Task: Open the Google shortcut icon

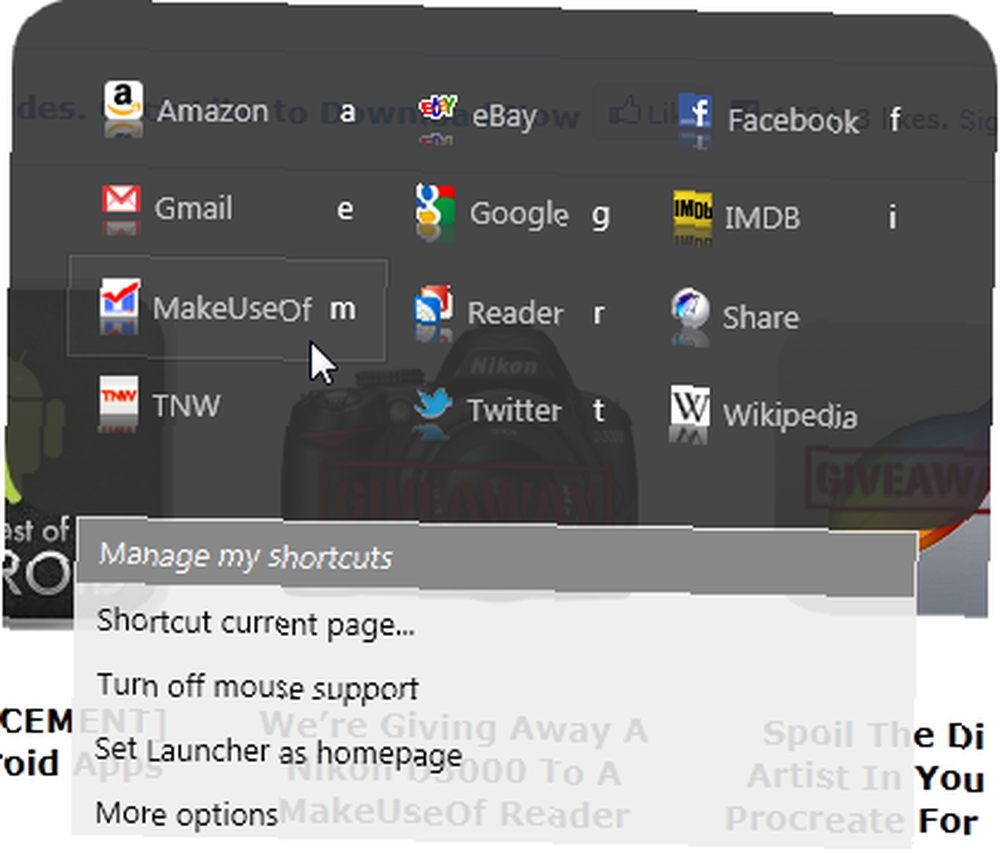Action: pos(435,204)
